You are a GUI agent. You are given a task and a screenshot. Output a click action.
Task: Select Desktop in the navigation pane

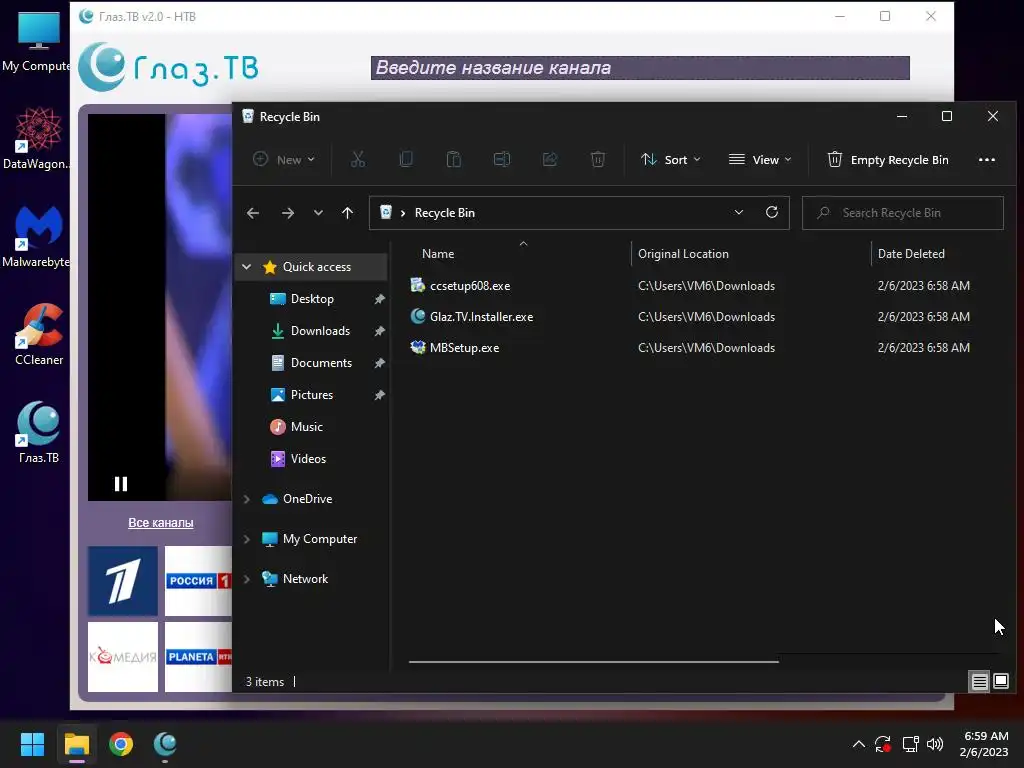[x=312, y=298]
